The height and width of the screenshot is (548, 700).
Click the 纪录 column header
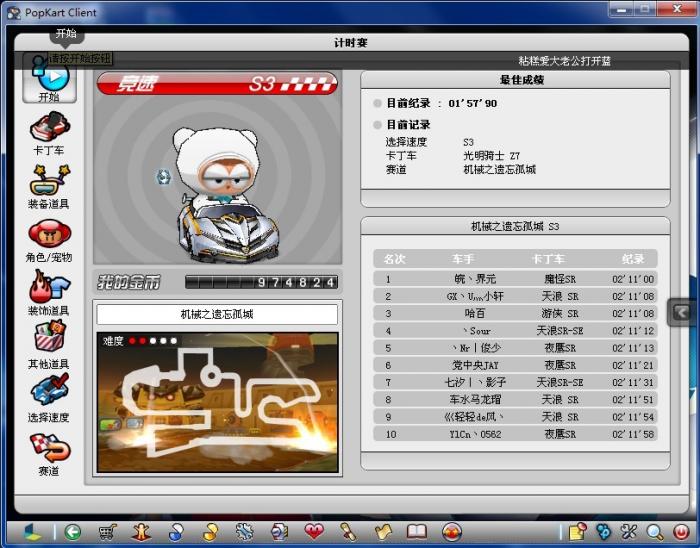pyautogui.click(x=633, y=259)
